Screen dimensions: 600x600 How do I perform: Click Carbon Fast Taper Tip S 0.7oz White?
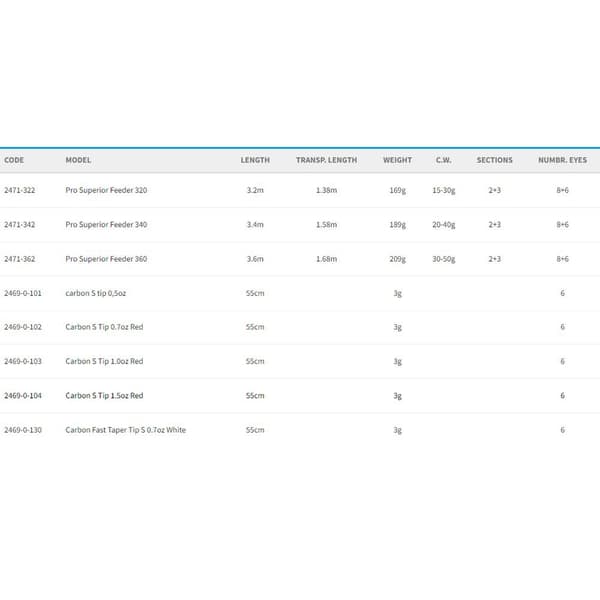126,430
